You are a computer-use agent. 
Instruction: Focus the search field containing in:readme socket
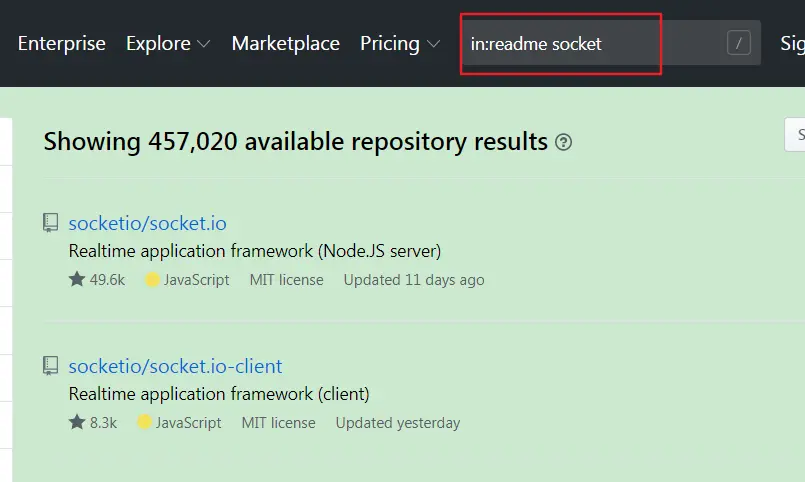(x=590, y=44)
